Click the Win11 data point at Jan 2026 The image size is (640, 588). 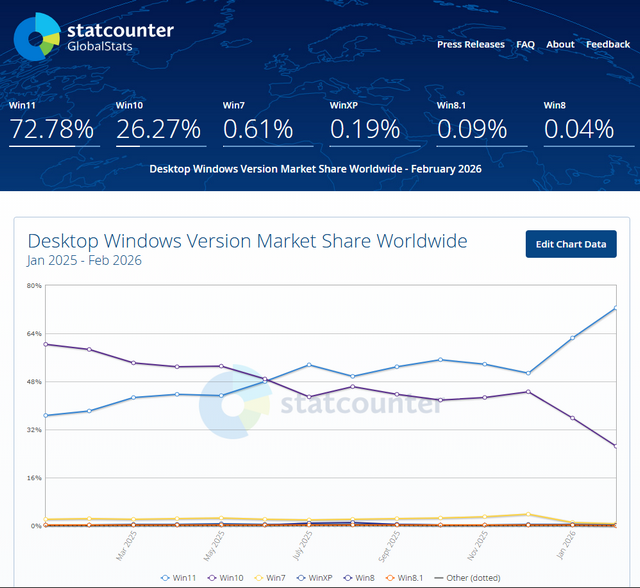coord(572,338)
